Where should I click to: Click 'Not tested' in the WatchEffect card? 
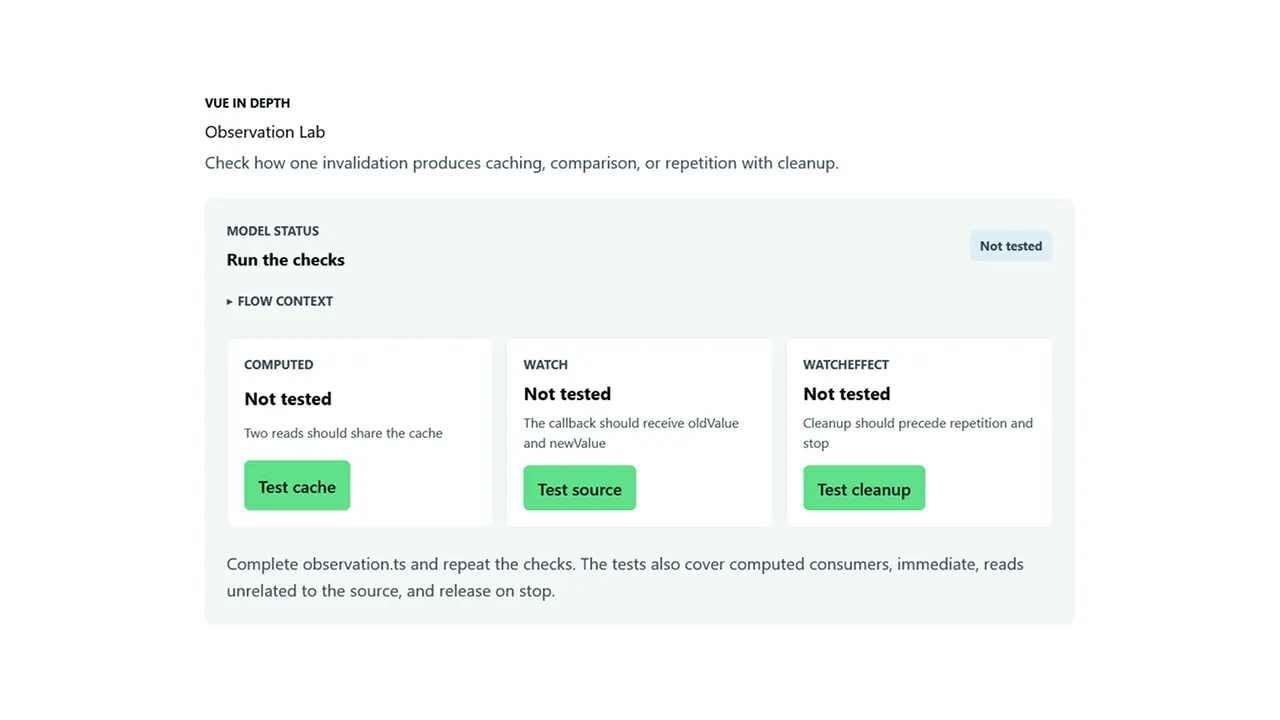tap(847, 394)
